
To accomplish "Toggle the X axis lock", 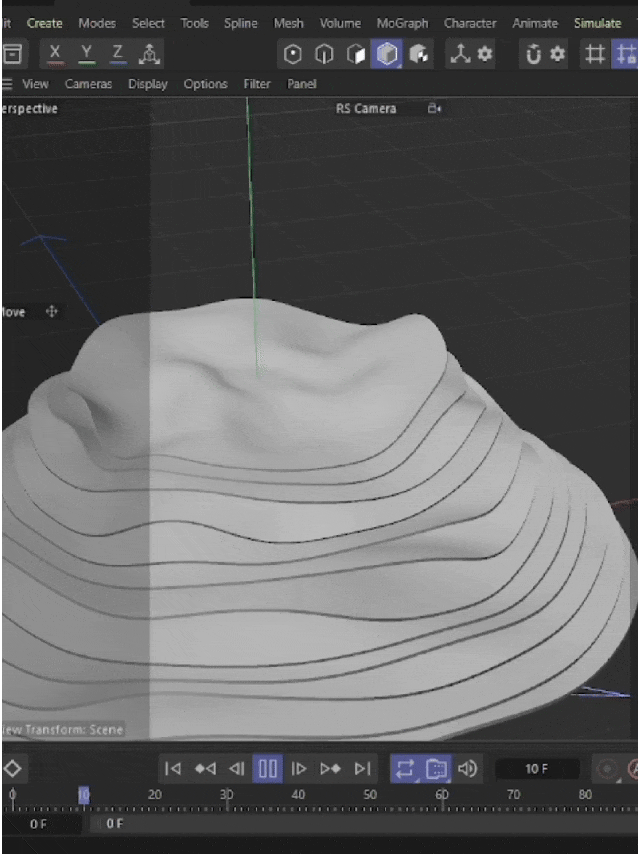I will (54, 54).
